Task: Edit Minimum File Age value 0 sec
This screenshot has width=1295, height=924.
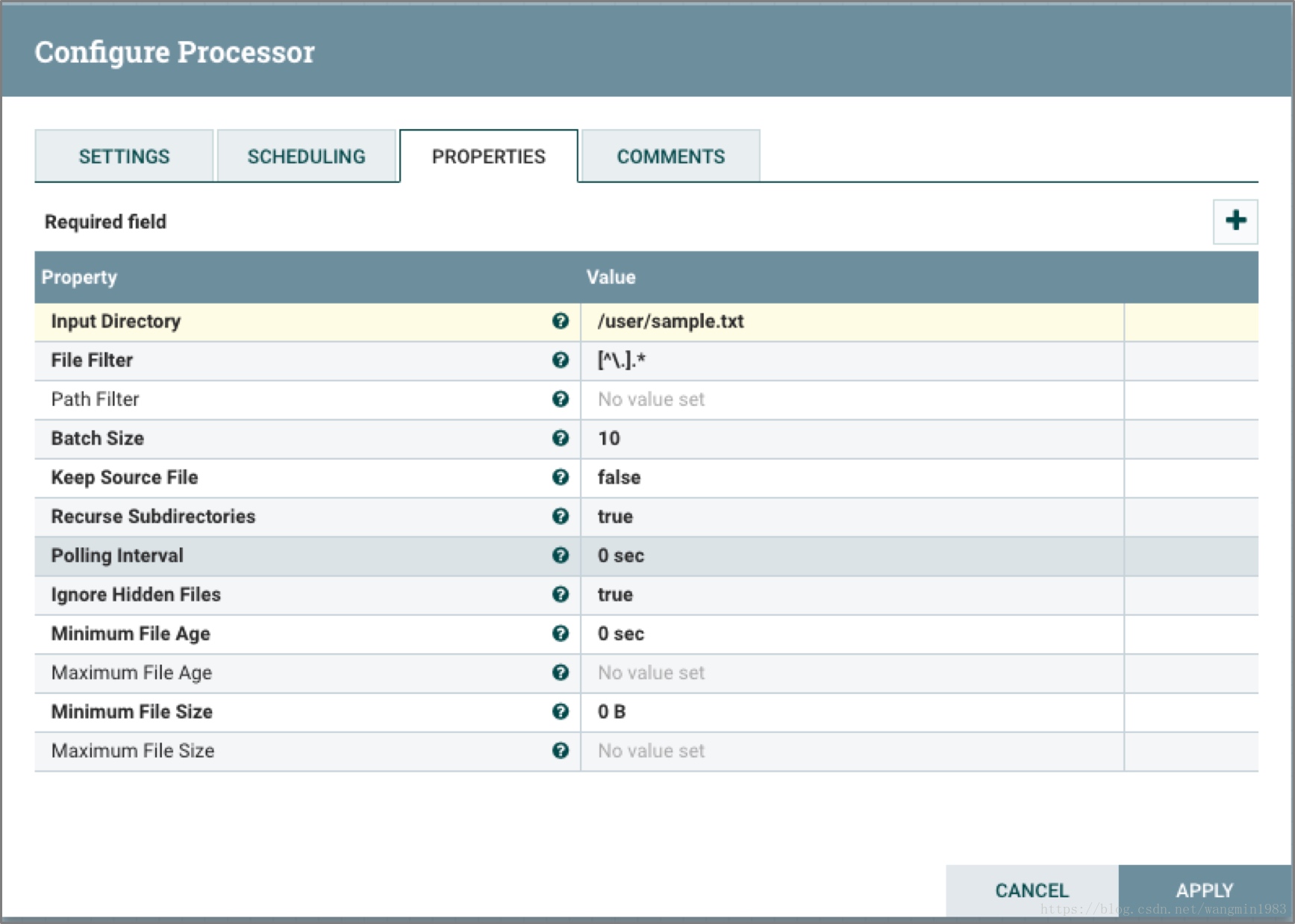Action: (x=852, y=634)
